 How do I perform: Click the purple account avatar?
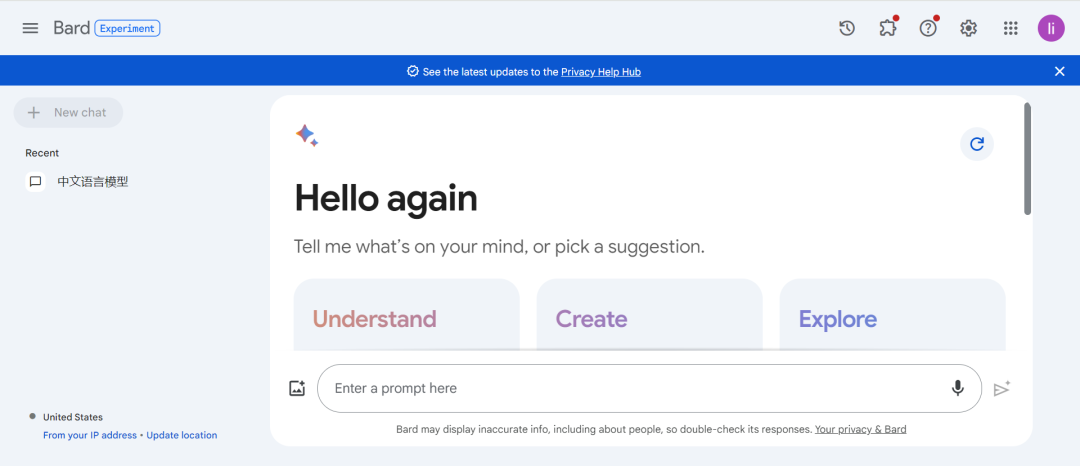tap(1051, 28)
